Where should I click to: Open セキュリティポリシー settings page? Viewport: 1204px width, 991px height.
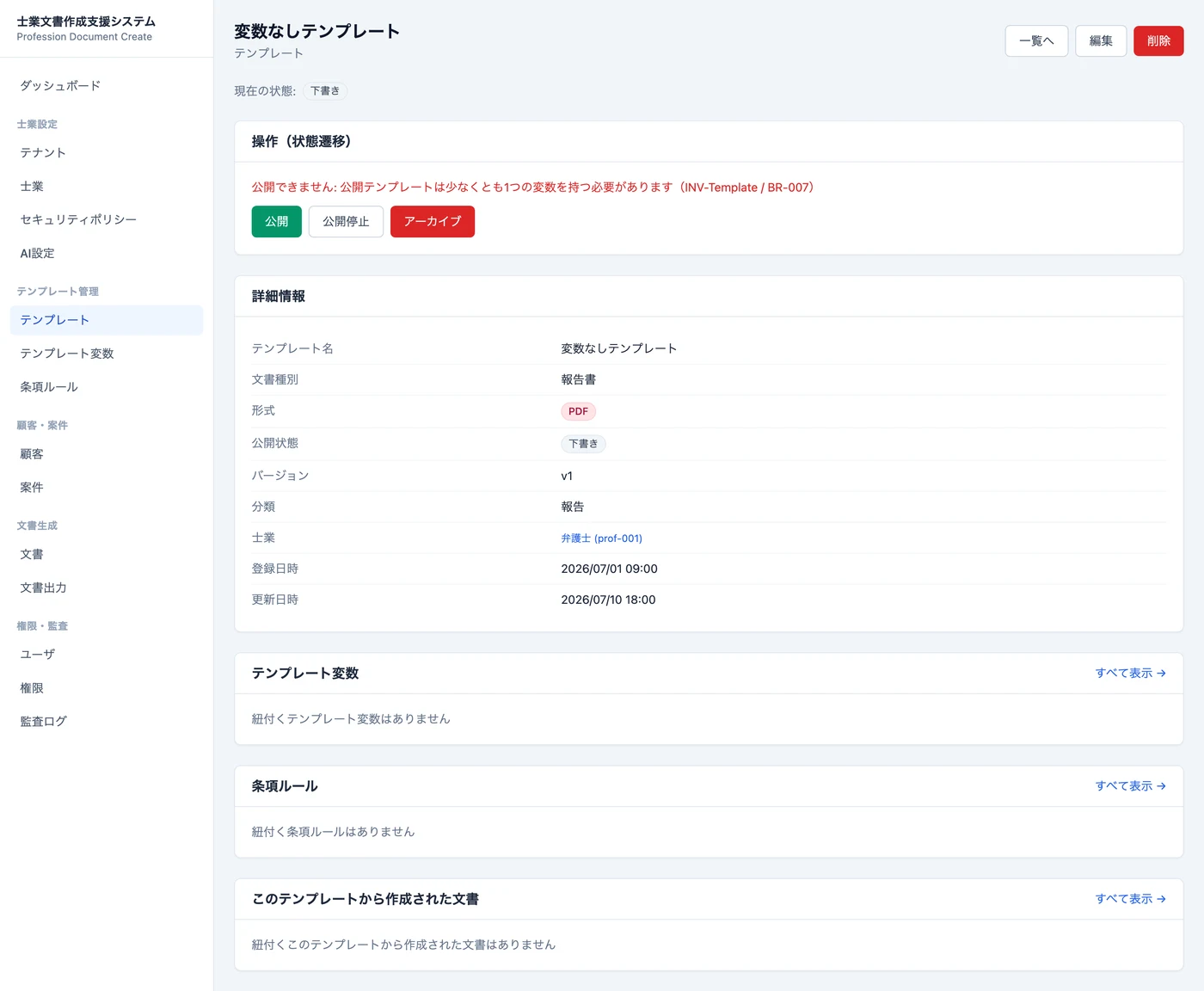point(107,220)
